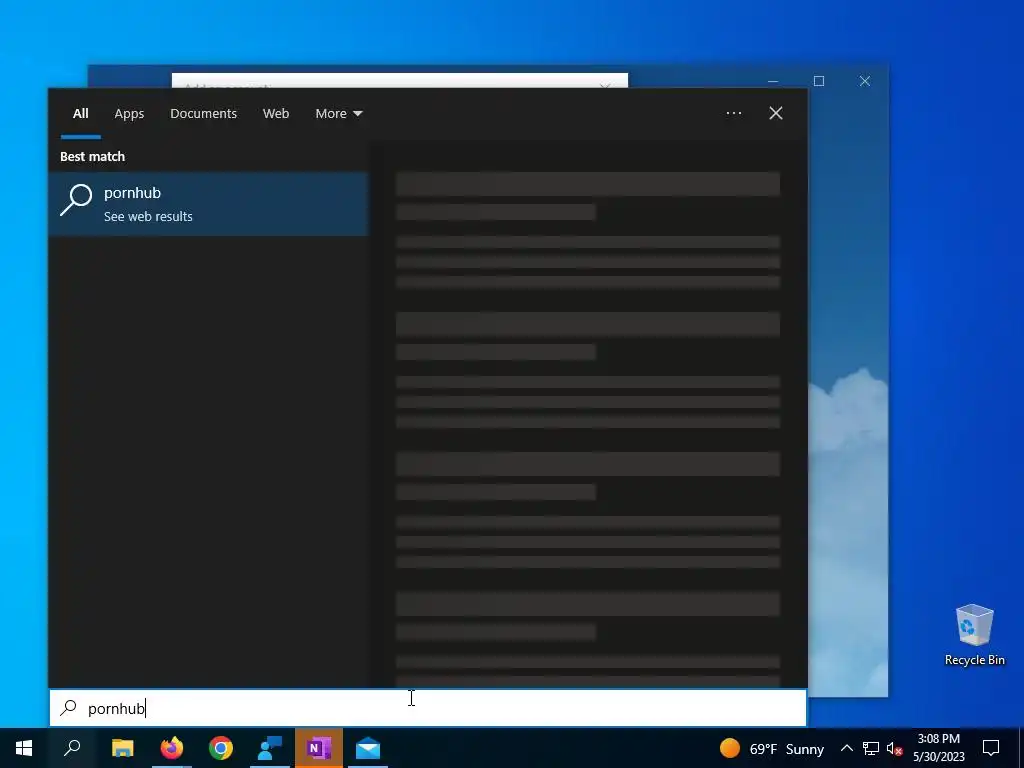Switch to the All search tab

coord(80,114)
